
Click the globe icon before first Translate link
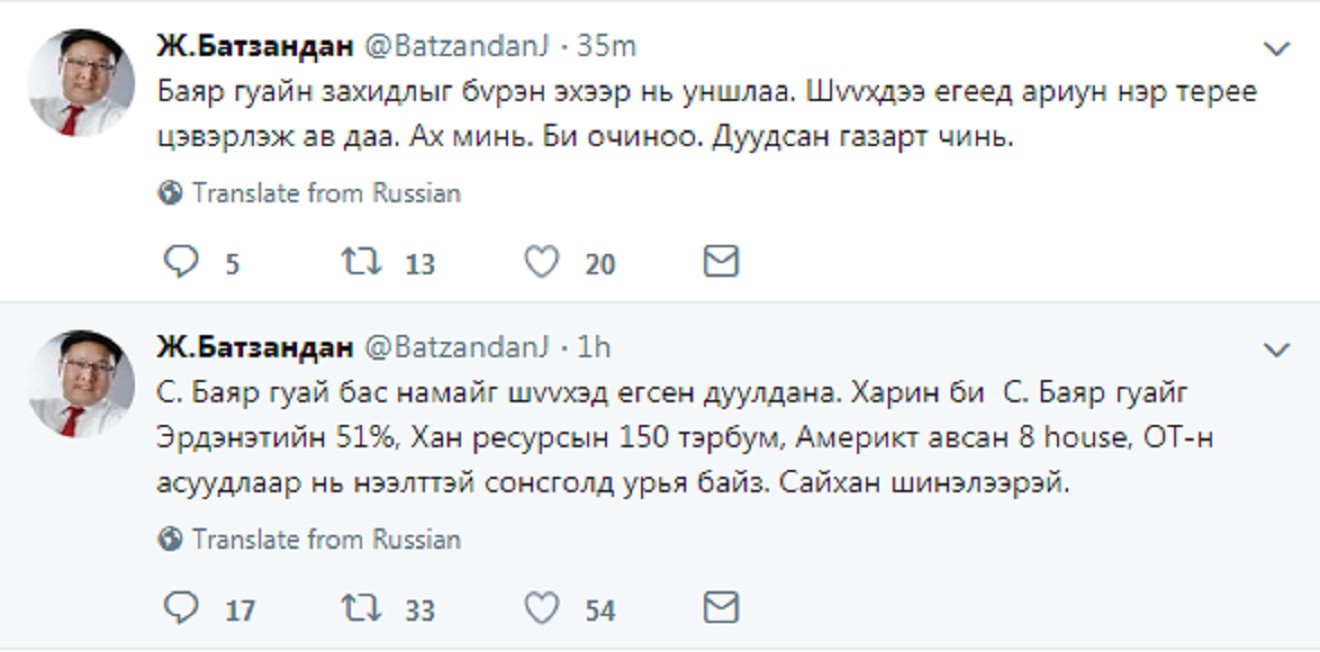click(x=170, y=193)
